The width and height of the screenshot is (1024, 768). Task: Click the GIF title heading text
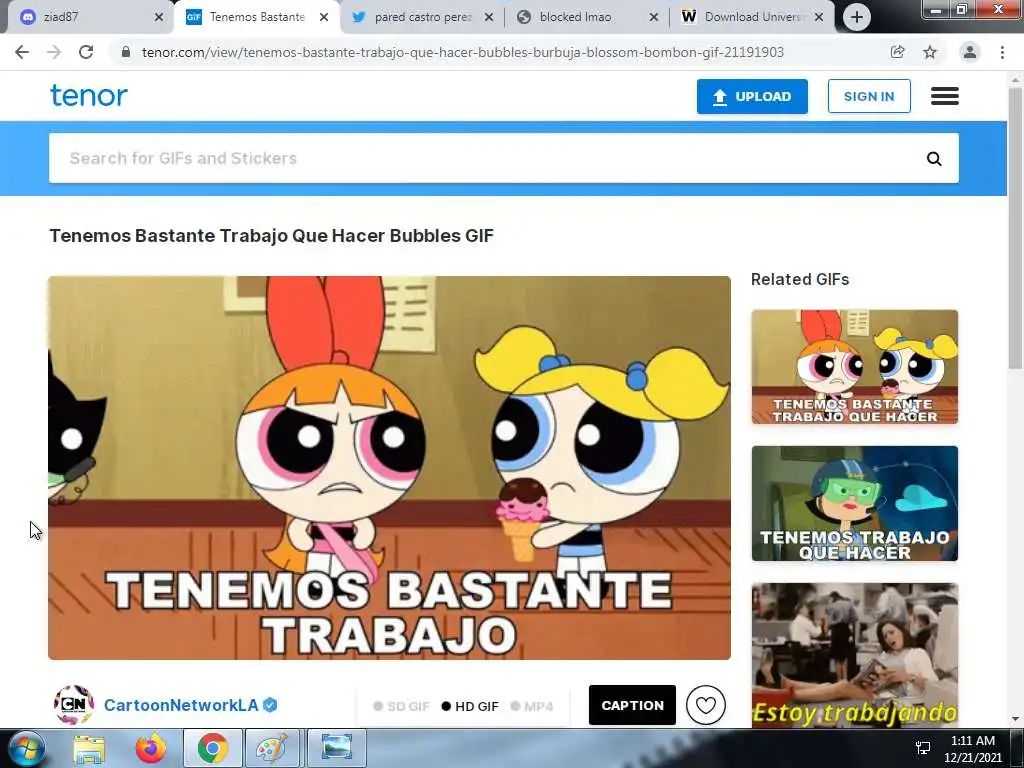point(272,236)
